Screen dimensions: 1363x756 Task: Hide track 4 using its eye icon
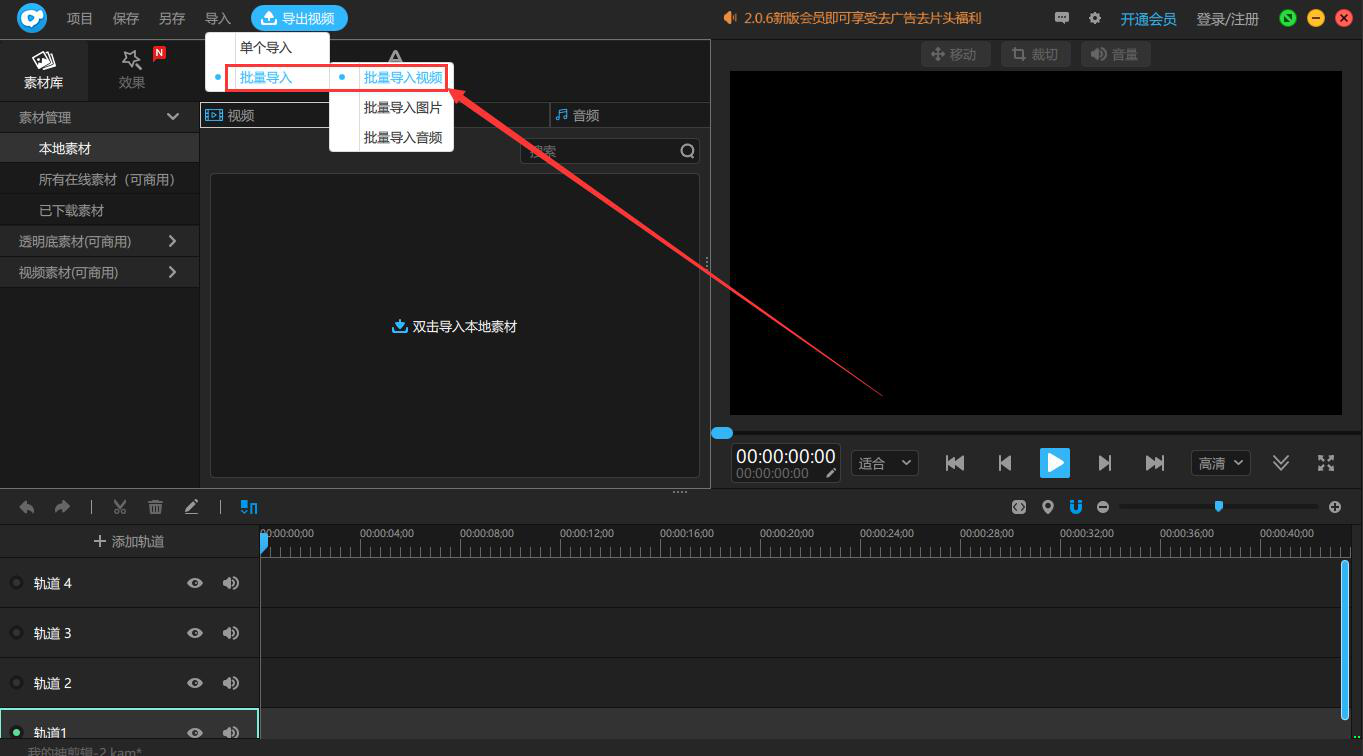click(195, 583)
